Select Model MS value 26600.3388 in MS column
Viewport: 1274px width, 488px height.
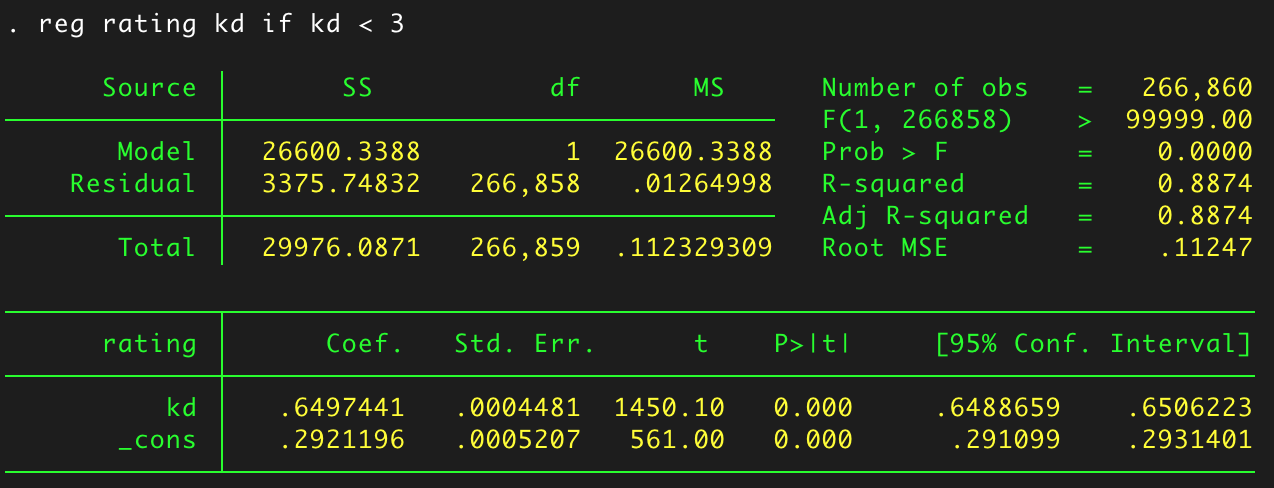693,152
